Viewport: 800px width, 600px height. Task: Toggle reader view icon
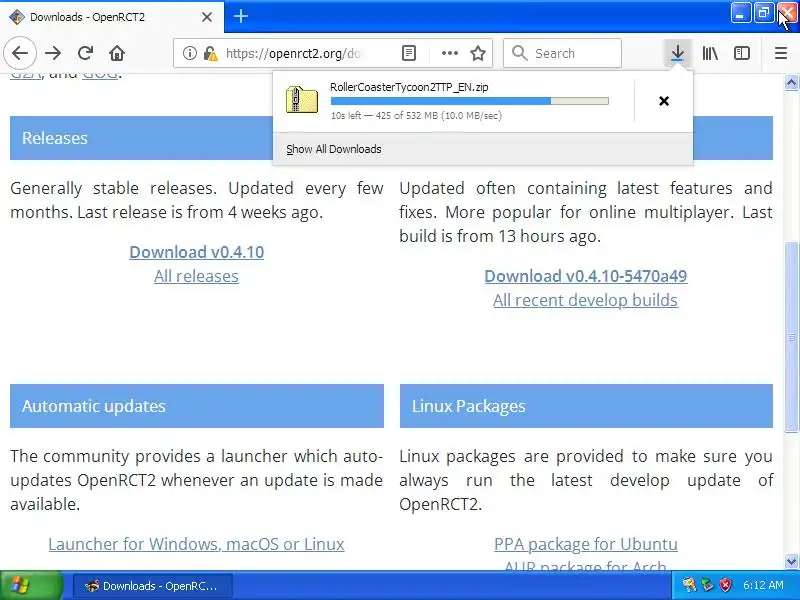(x=409, y=53)
